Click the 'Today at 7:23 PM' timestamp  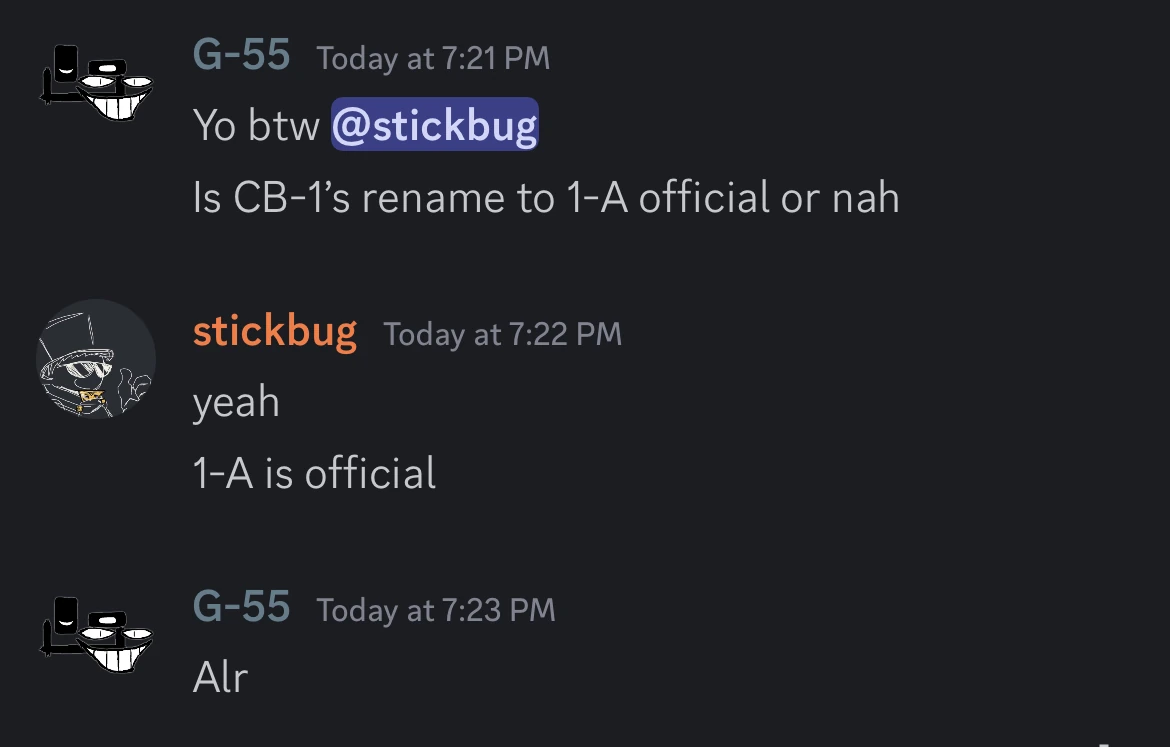coord(436,611)
